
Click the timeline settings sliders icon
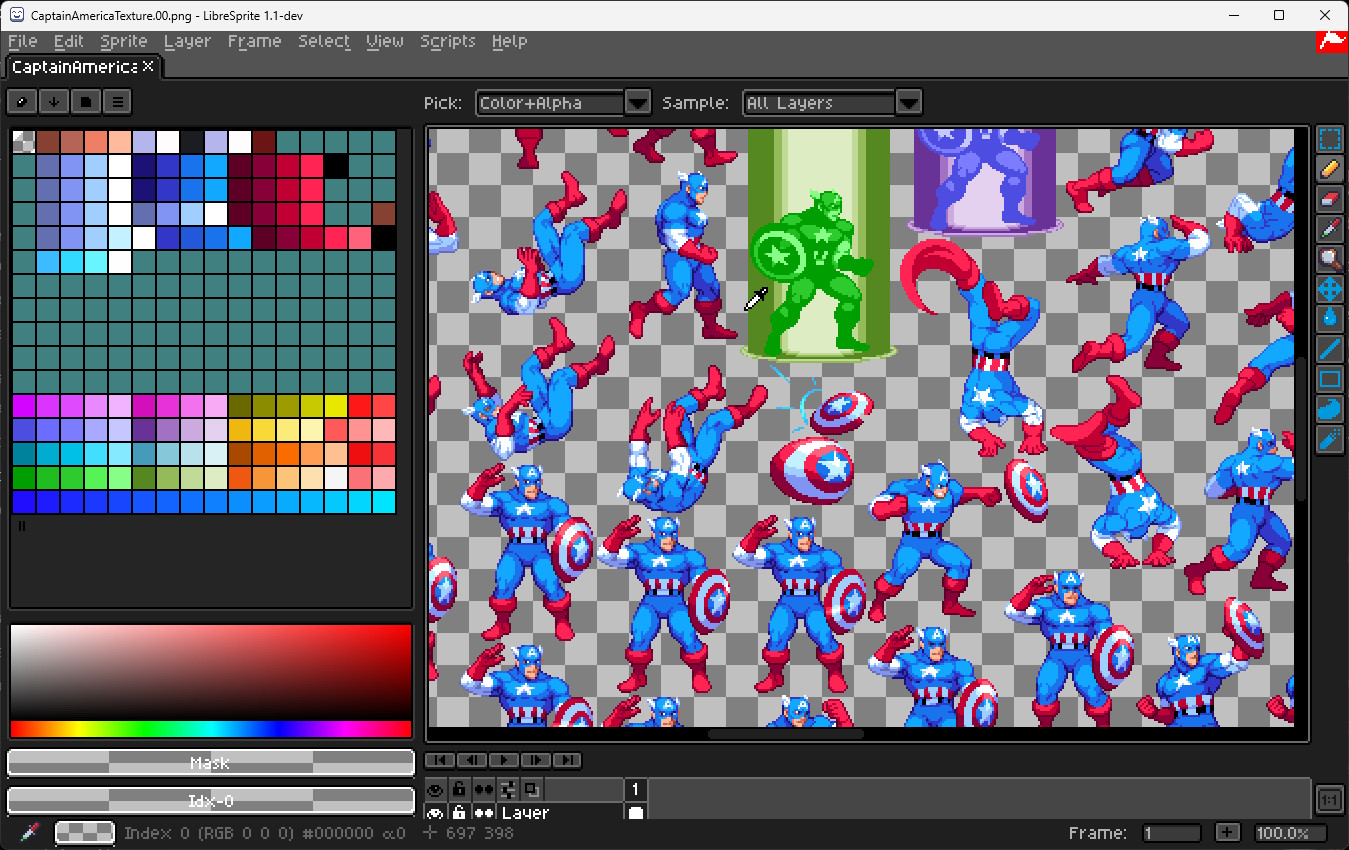(508, 789)
